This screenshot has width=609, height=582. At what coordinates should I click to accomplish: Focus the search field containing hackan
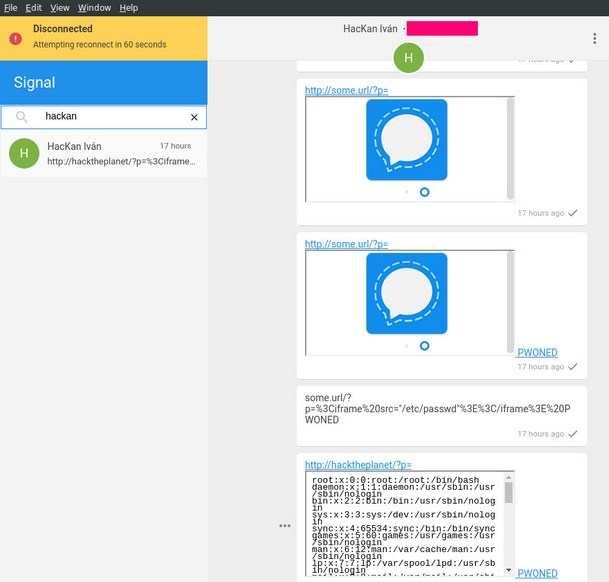(104, 117)
